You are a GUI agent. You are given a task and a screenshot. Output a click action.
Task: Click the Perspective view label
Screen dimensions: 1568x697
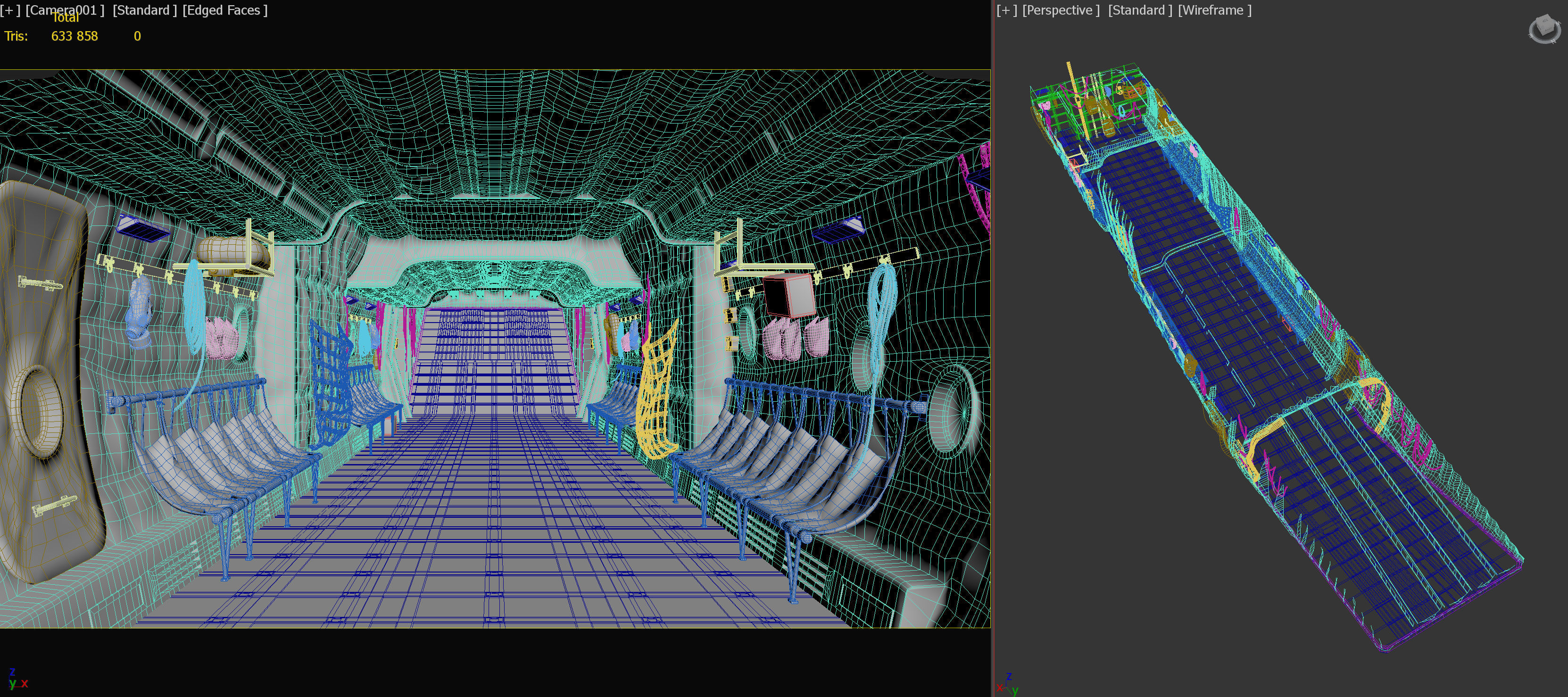[x=1061, y=10]
